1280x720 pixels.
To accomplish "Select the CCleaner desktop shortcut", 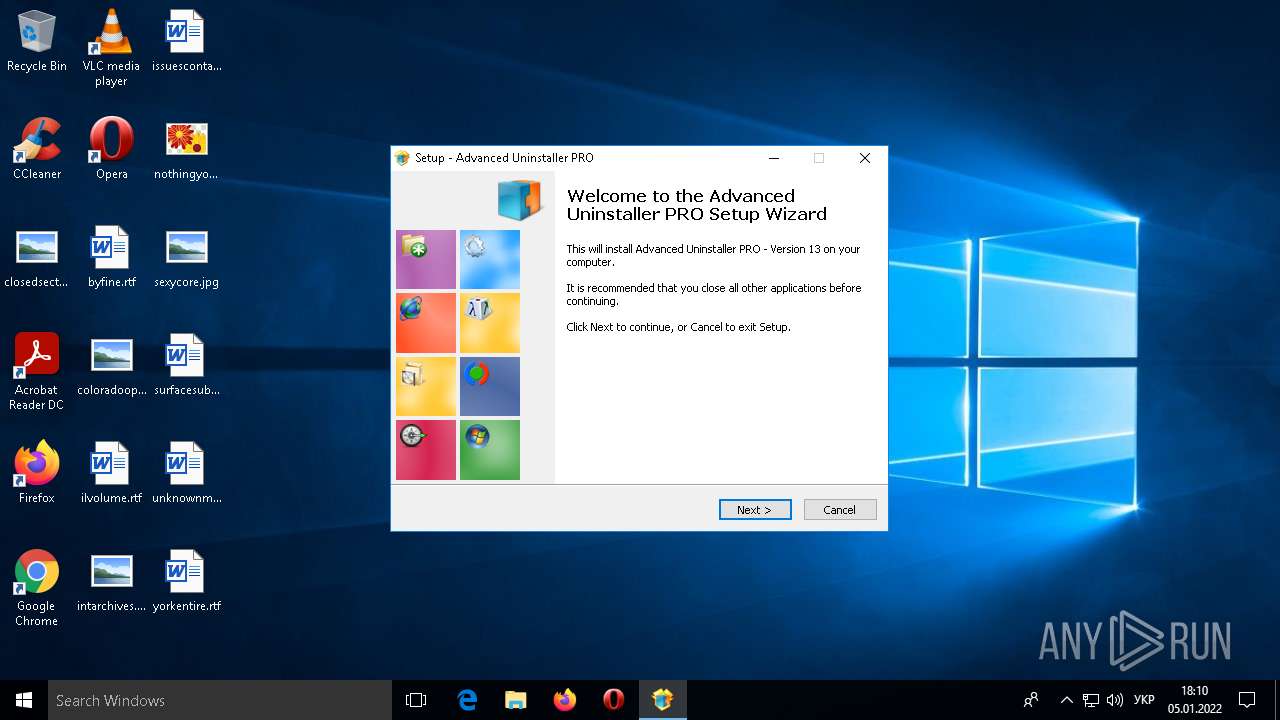I will pyautogui.click(x=37, y=149).
